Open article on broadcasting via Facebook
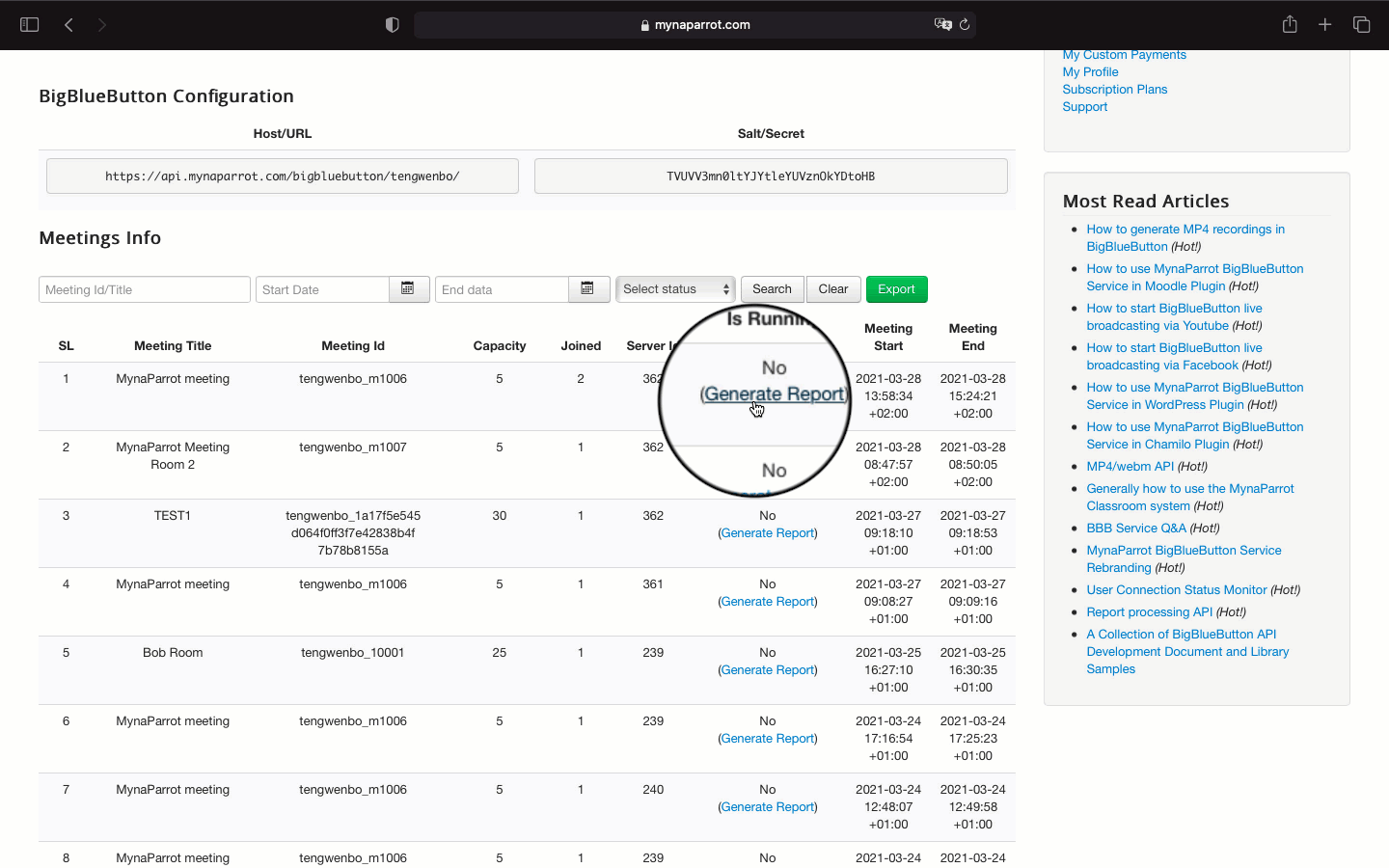 point(1174,357)
